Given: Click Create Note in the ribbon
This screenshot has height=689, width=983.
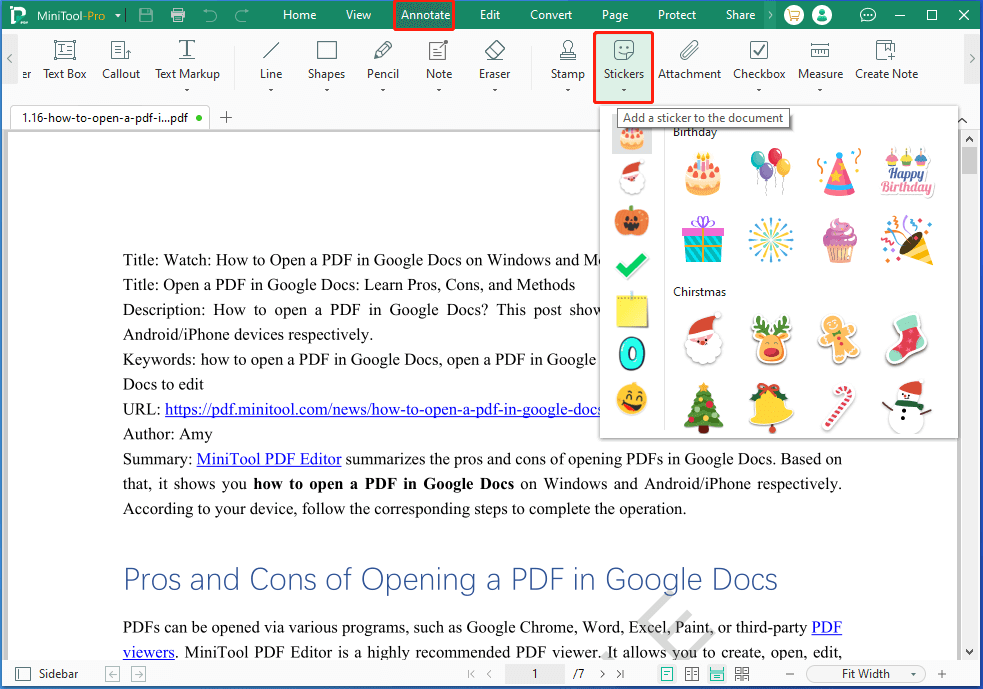Looking at the screenshot, I should [x=886, y=61].
